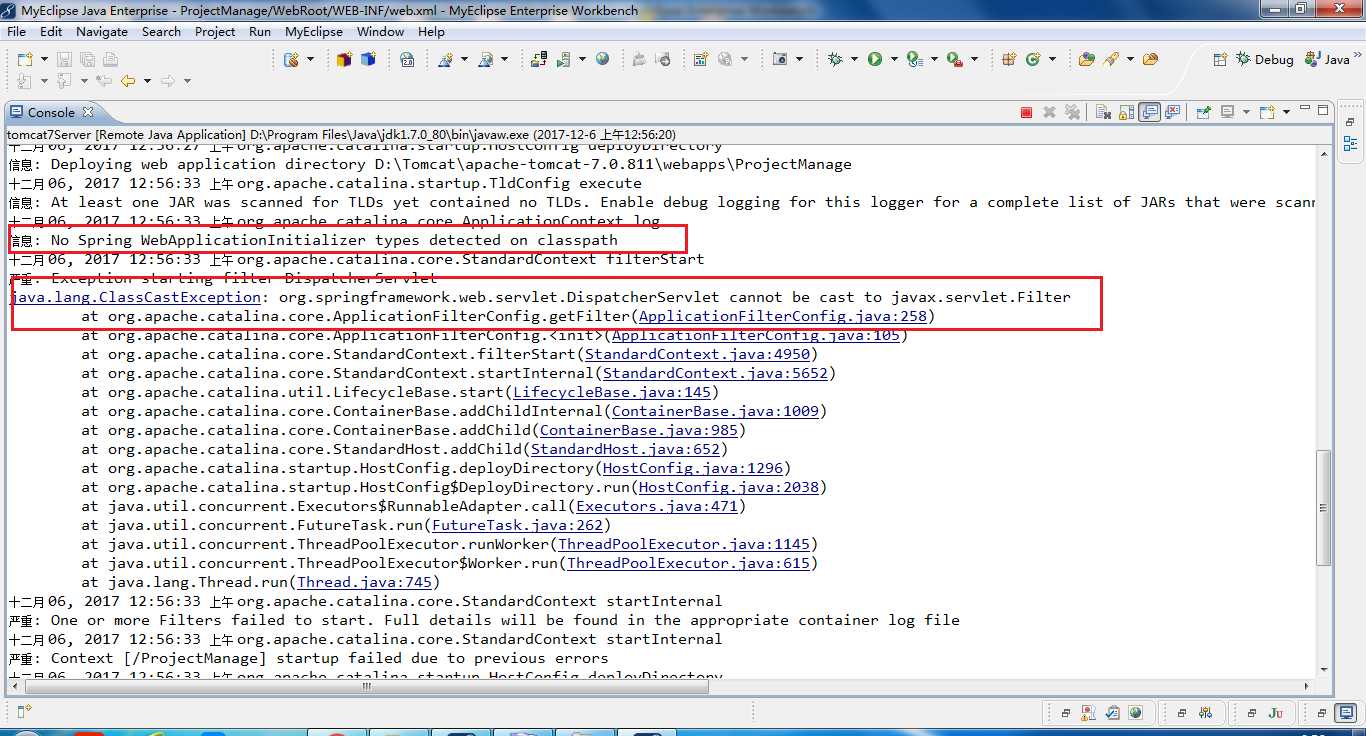Click the multi-colored cube new project icon
Image resolution: width=1366 pixels, height=736 pixels.
344,60
